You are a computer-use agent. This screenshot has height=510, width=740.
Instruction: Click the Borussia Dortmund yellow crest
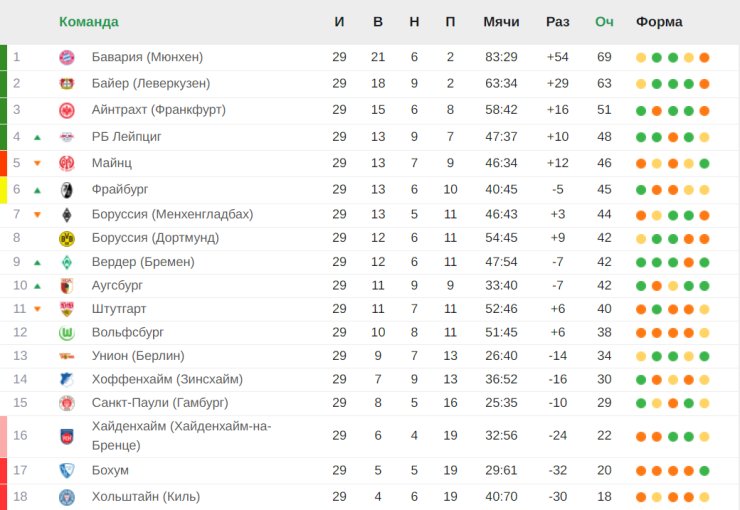[x=67, y=238]
